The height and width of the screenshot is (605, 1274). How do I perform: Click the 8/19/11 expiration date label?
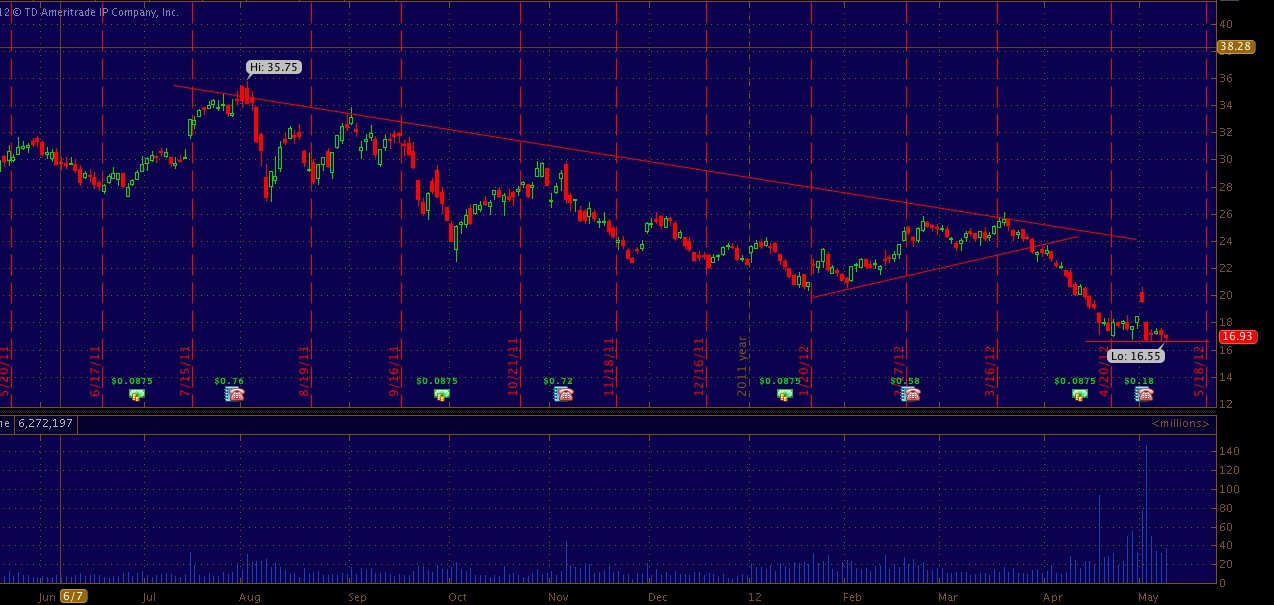point(303,370)
